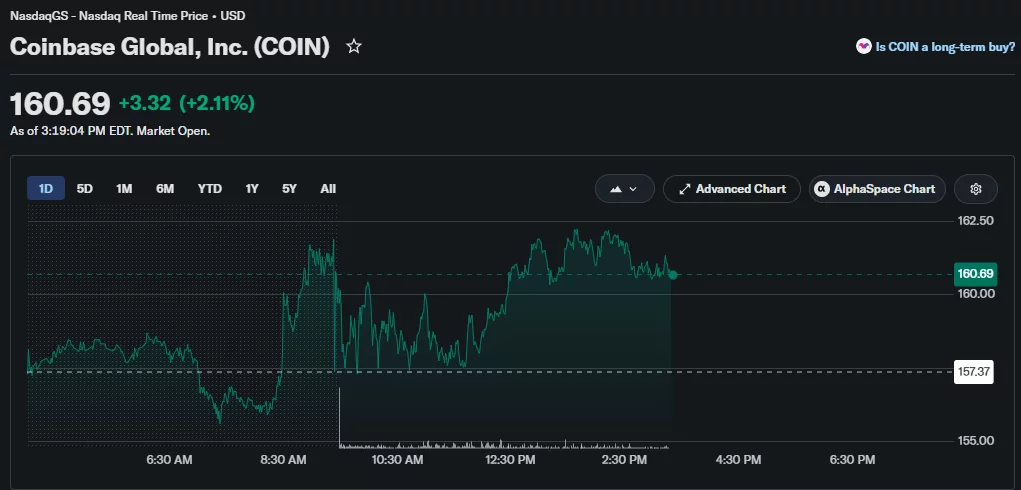Click the Advanced Chart expand arrows icon
Screen dimensions: 1021x490
[x=684, y=189]
